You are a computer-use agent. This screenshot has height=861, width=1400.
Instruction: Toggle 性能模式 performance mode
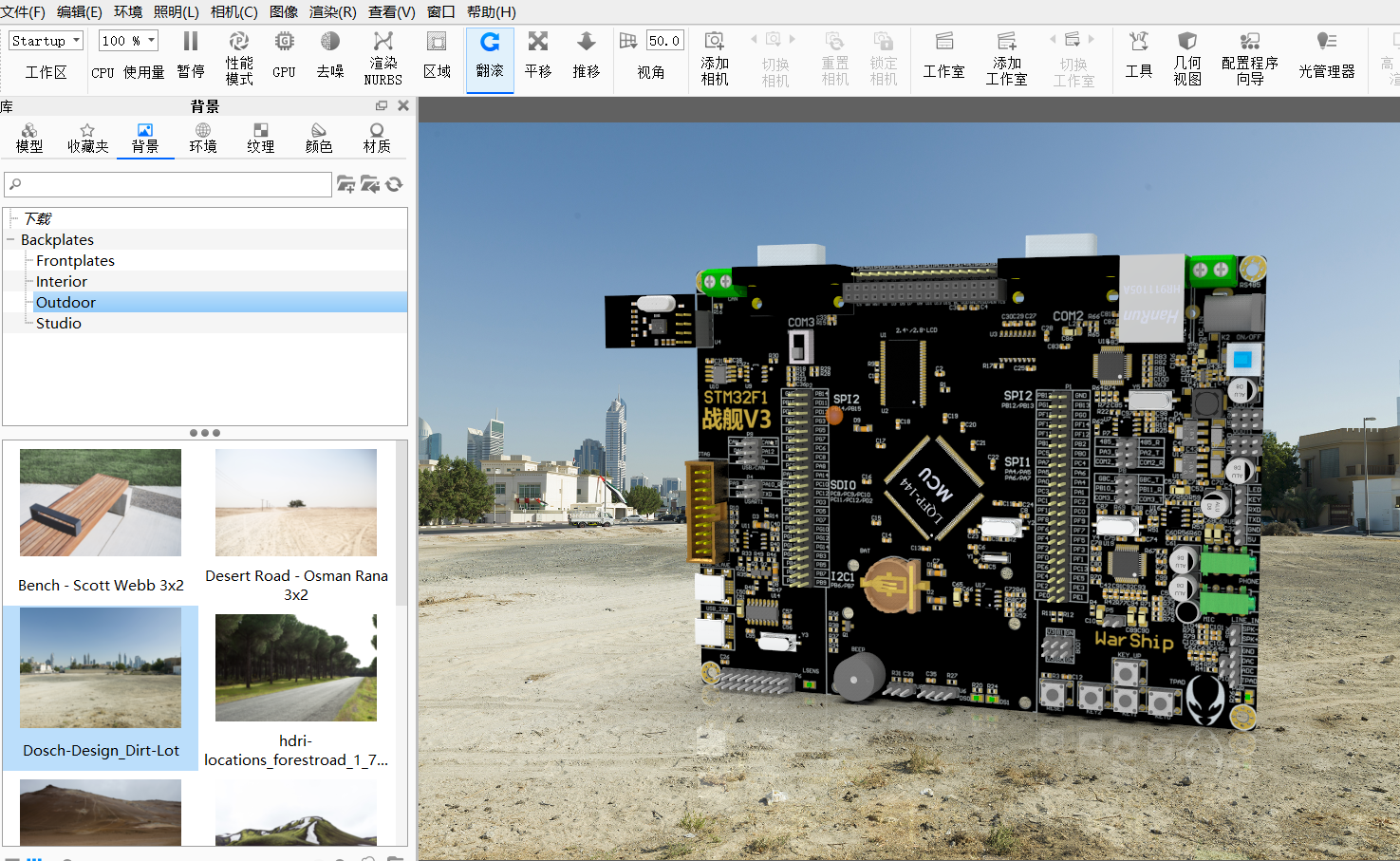239,58
